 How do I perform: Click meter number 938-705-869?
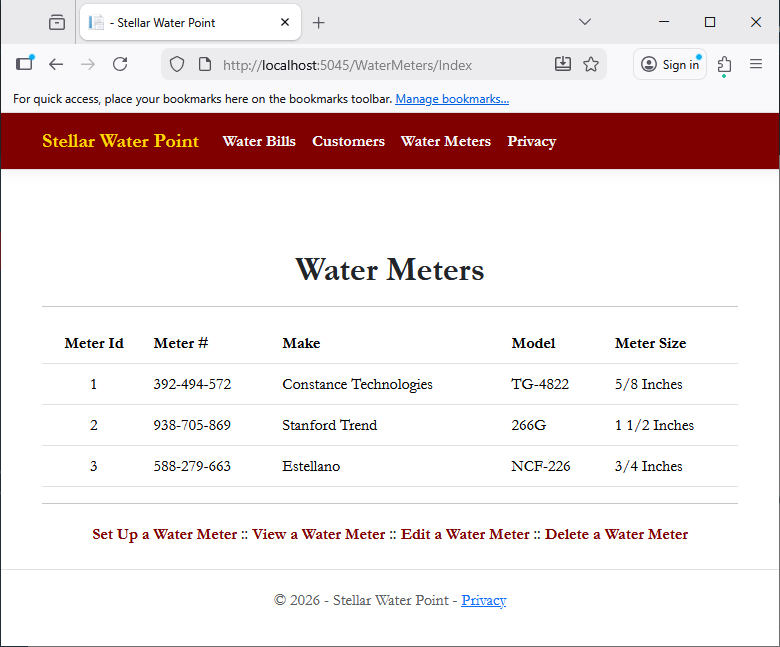pyautogui.click(x=192, y=425)
